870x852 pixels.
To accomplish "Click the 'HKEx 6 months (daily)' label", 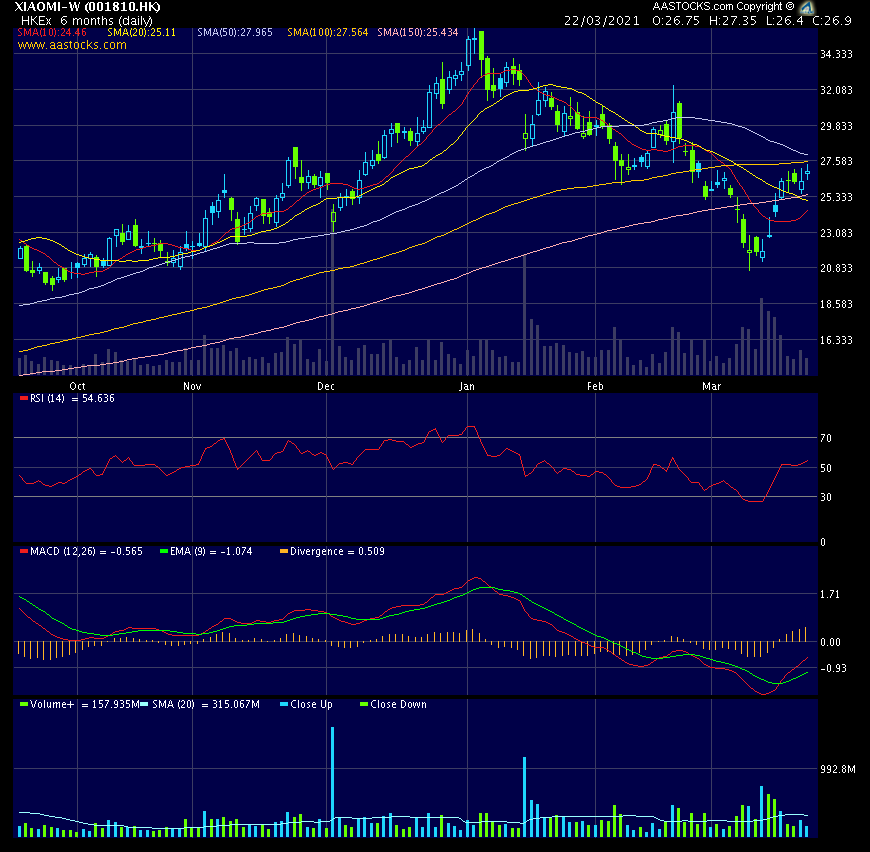I will 87,21.
